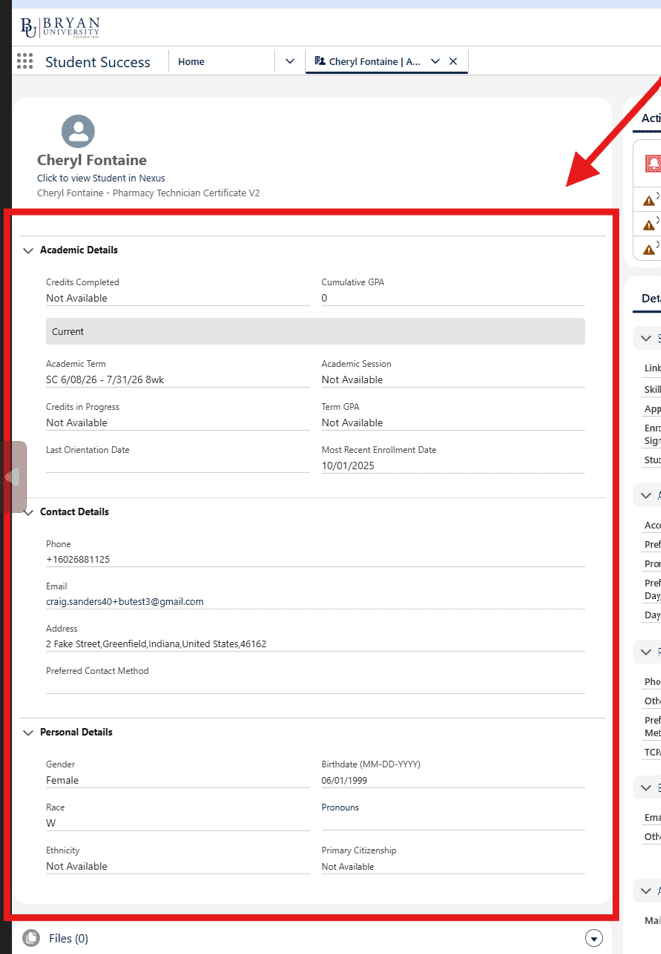661x954 pixels.
Task: Click Cheryl Fontaine's profile avatar icon
Action: pyautogui.click(x=78, y=131)
